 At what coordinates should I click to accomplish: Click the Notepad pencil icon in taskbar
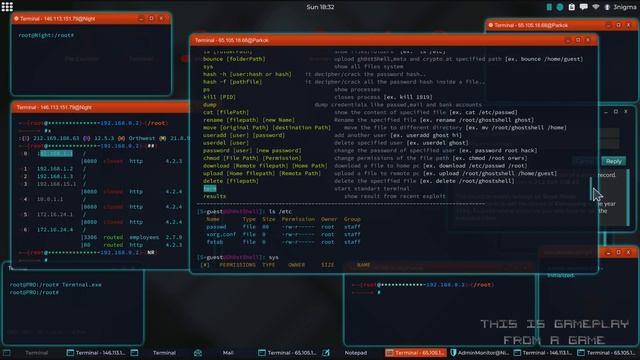326,353
